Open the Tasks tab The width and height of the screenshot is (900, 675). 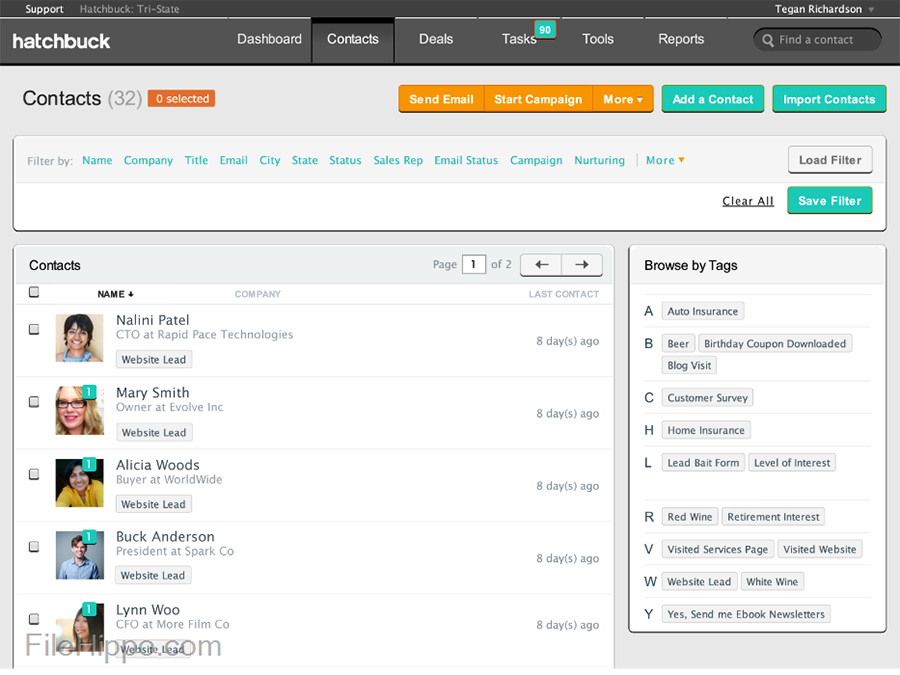[x=519, y=39]
